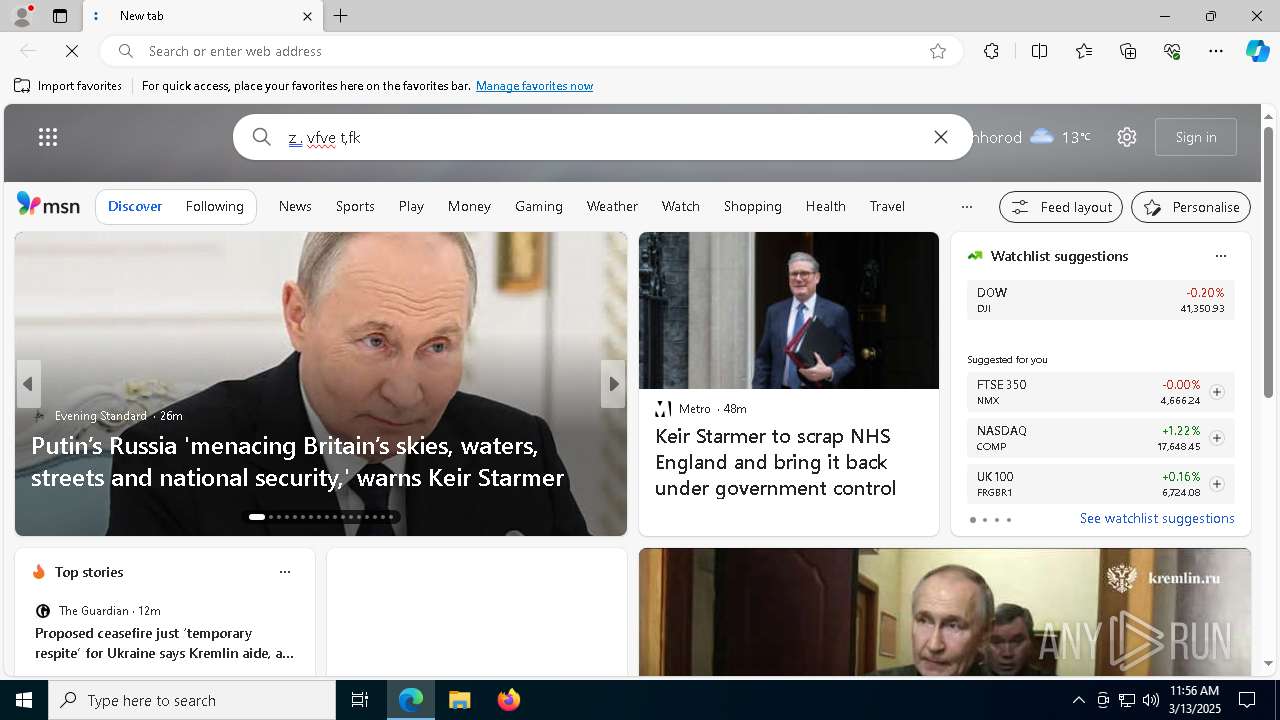Open File Explorer from taskbar

tap(460, 700)
